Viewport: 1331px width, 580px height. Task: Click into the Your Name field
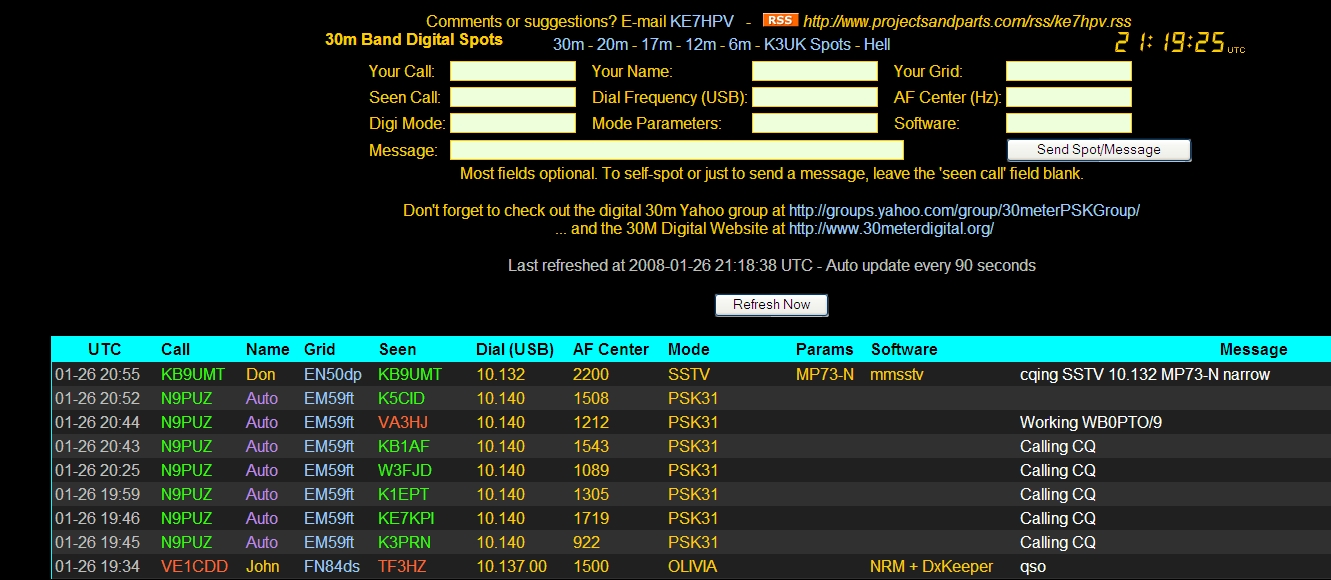[814, 71]
